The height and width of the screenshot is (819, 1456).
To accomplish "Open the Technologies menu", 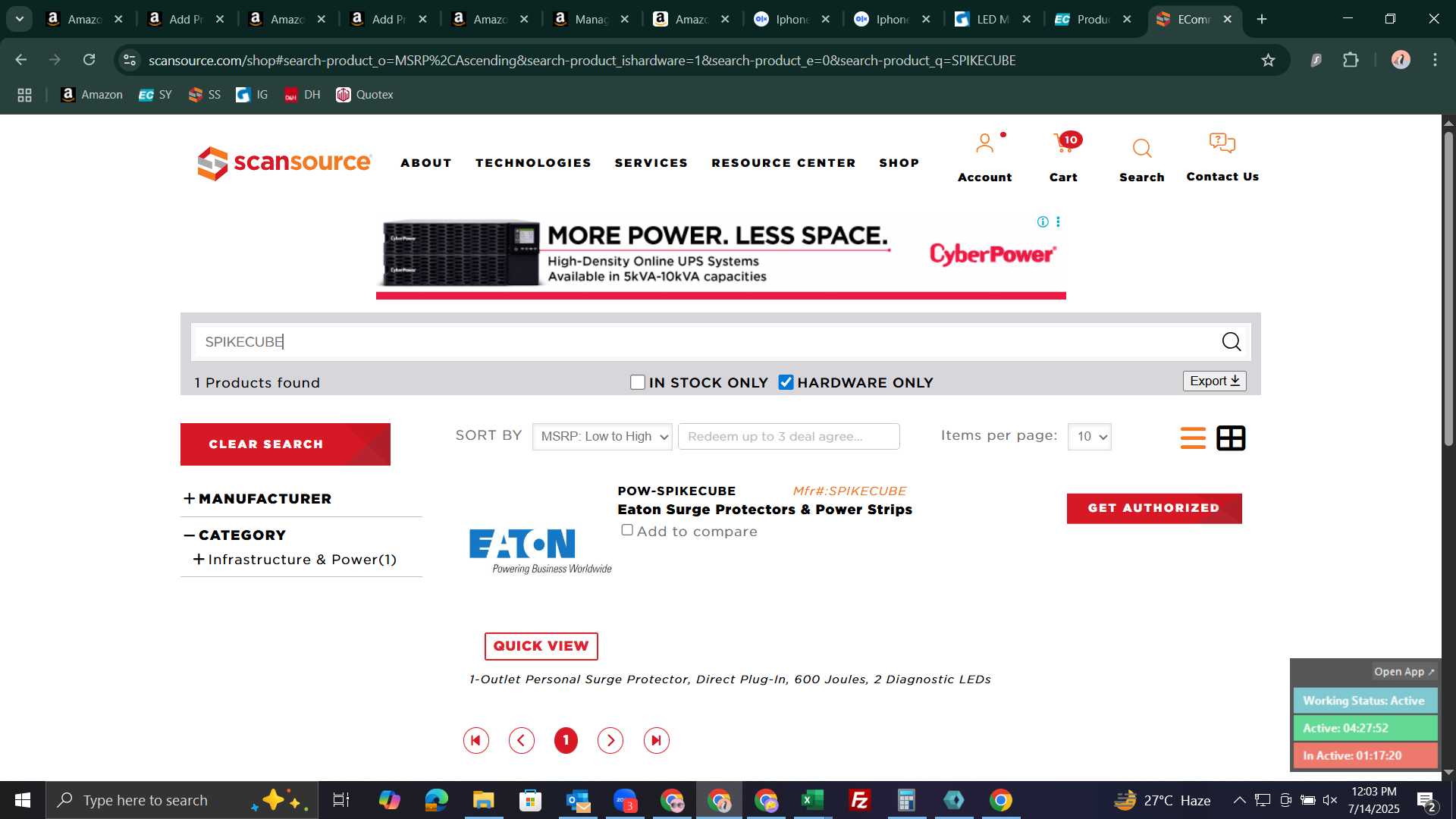I will pos(533,163).
